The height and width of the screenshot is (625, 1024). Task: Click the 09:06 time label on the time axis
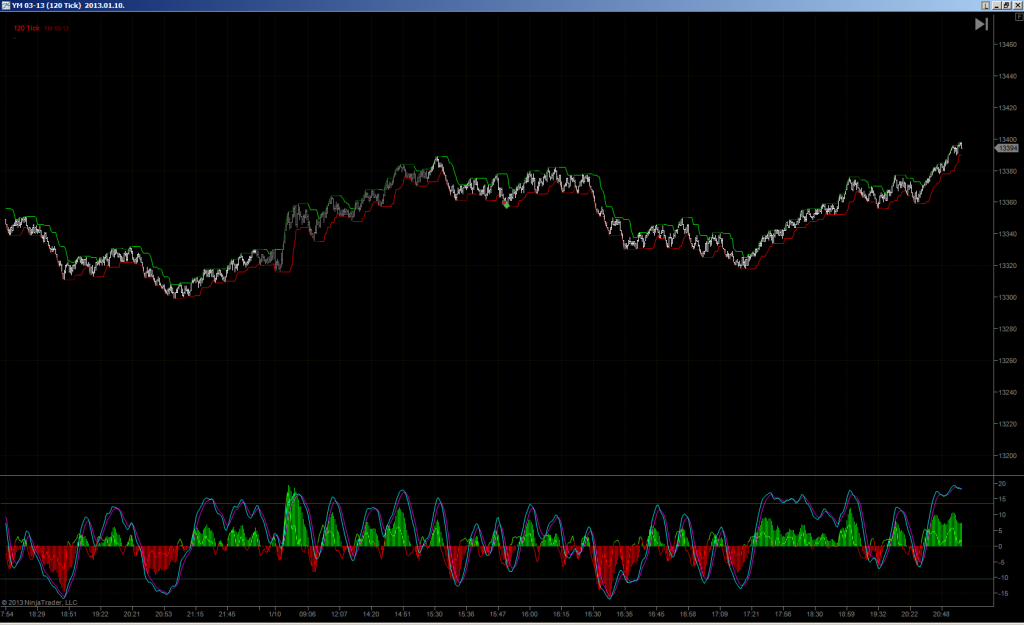pyautogui.click(x=307, y=614)
